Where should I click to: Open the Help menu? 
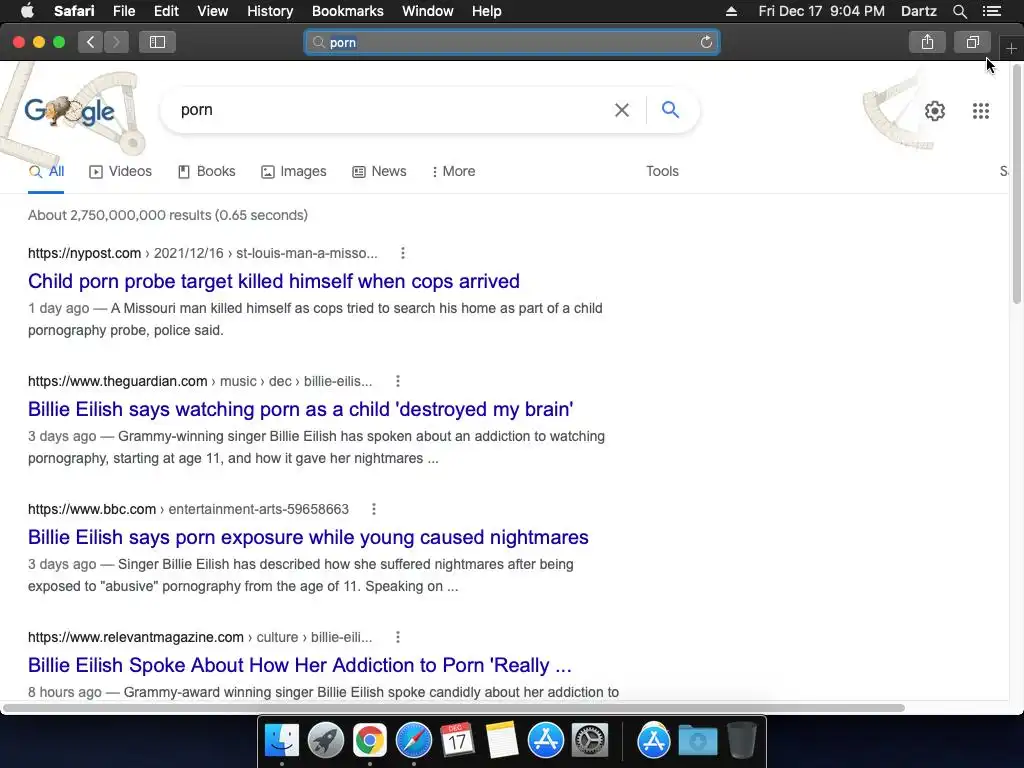[487, 11]
